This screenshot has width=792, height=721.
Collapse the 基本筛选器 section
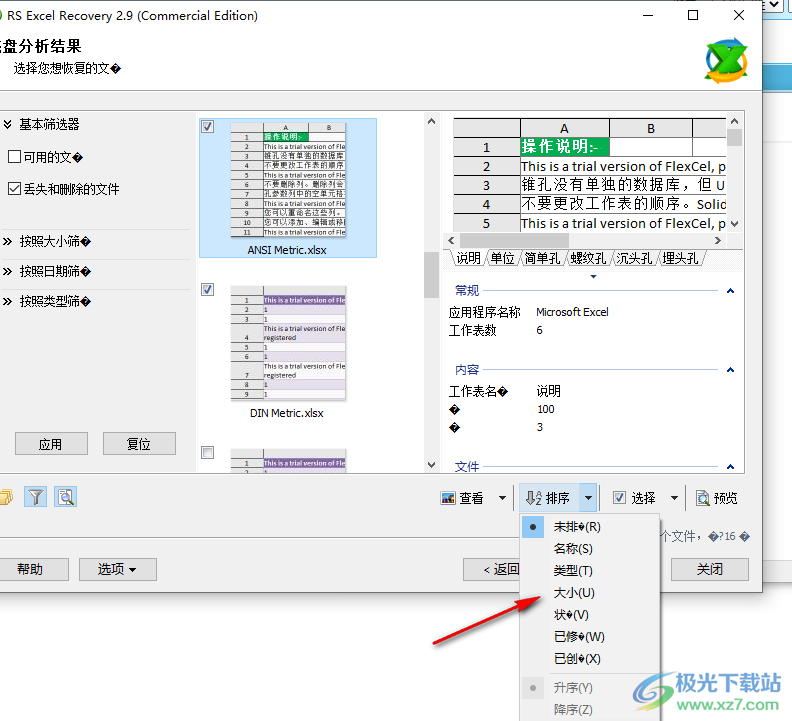(8, 124)
